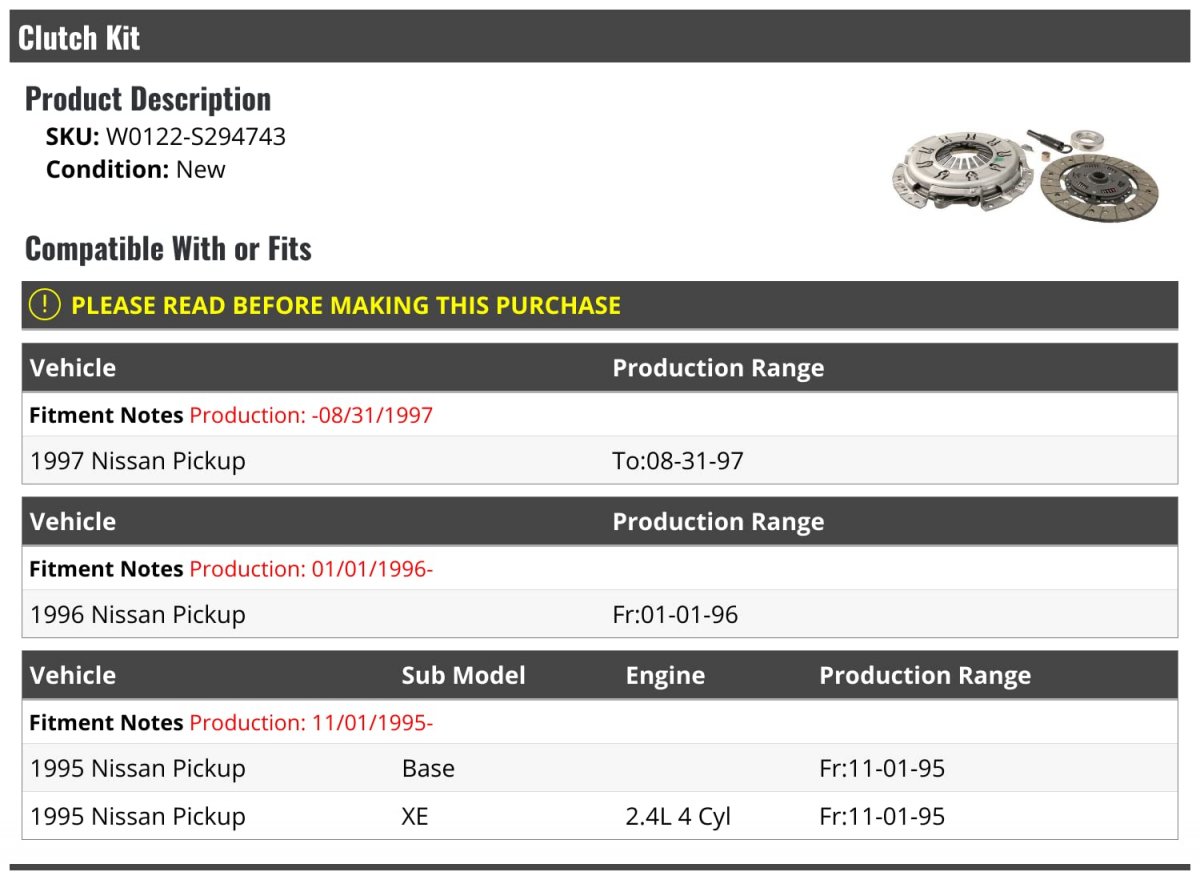The image size is (1200, 880).
Task: Select the 1995 Nissan Pickup Base row
Action: point(600,768)
